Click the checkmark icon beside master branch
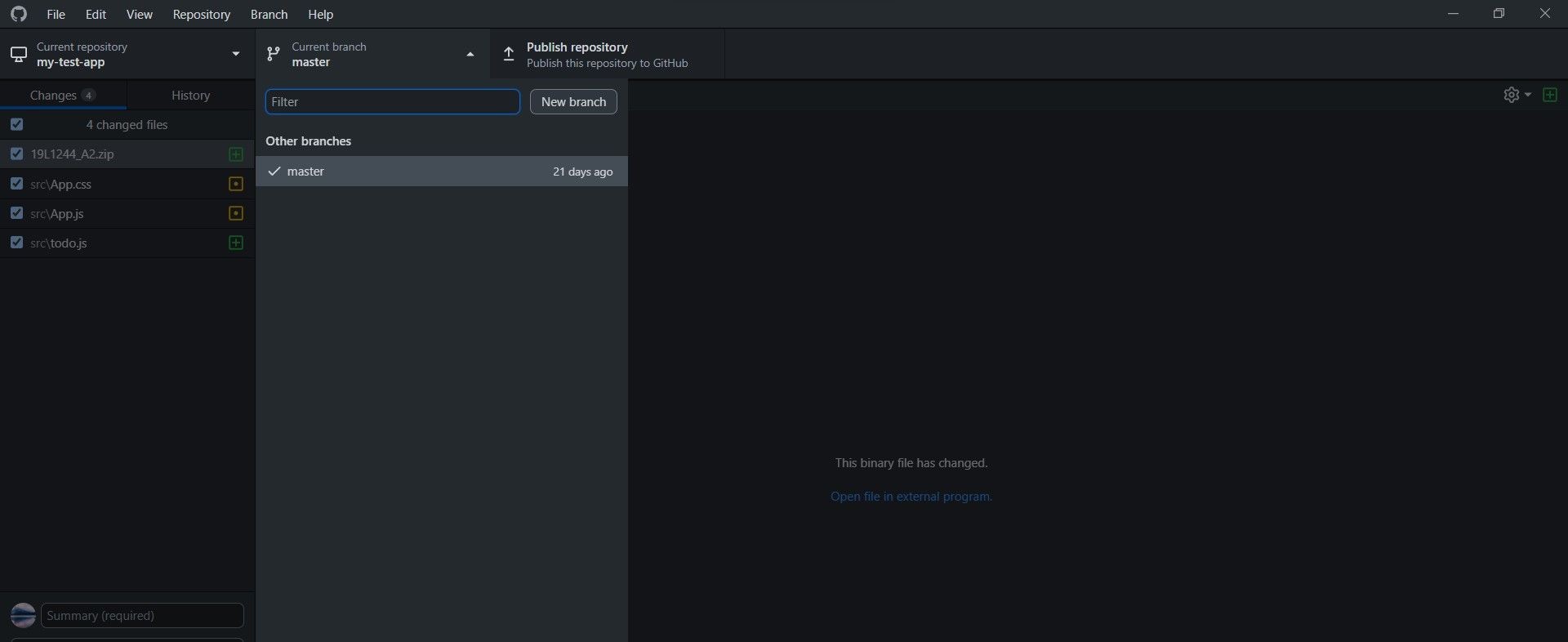1568x642 pixels. tap(274, 171)
